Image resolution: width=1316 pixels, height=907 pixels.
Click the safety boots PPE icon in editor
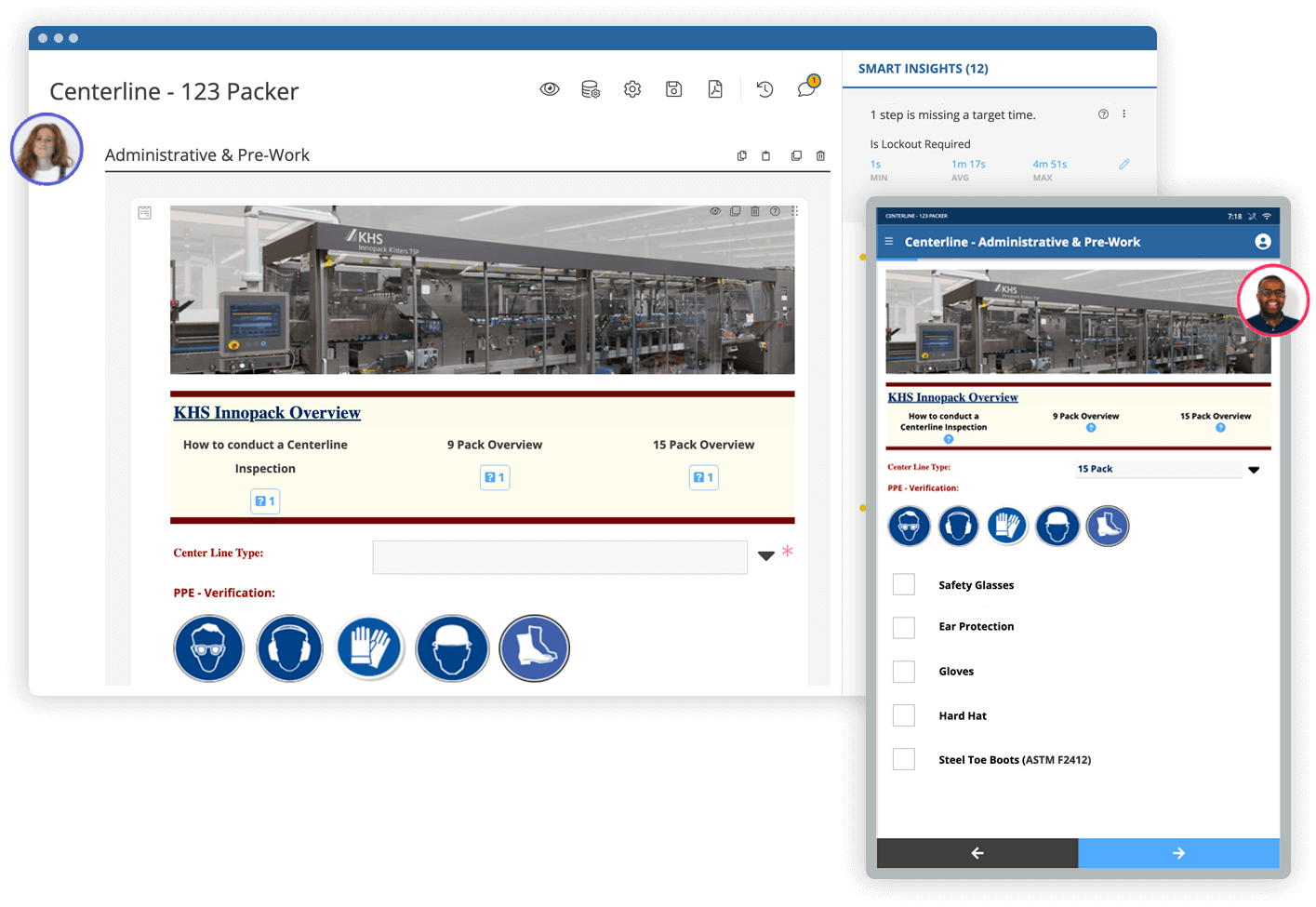click(534, 648)
